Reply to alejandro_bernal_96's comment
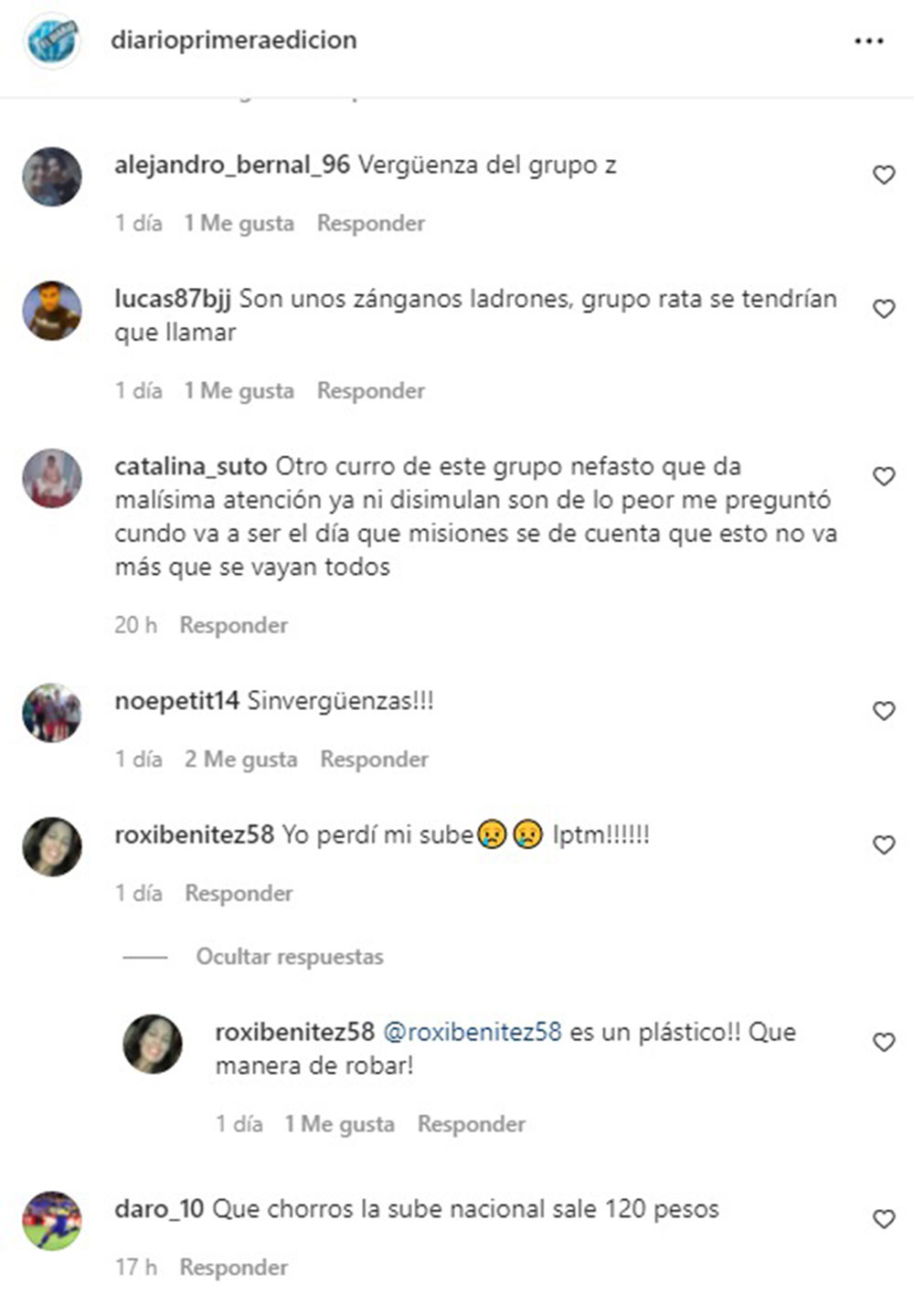Image resolution: width=914 pixels, height=1316 pixels. pos(371,223)
